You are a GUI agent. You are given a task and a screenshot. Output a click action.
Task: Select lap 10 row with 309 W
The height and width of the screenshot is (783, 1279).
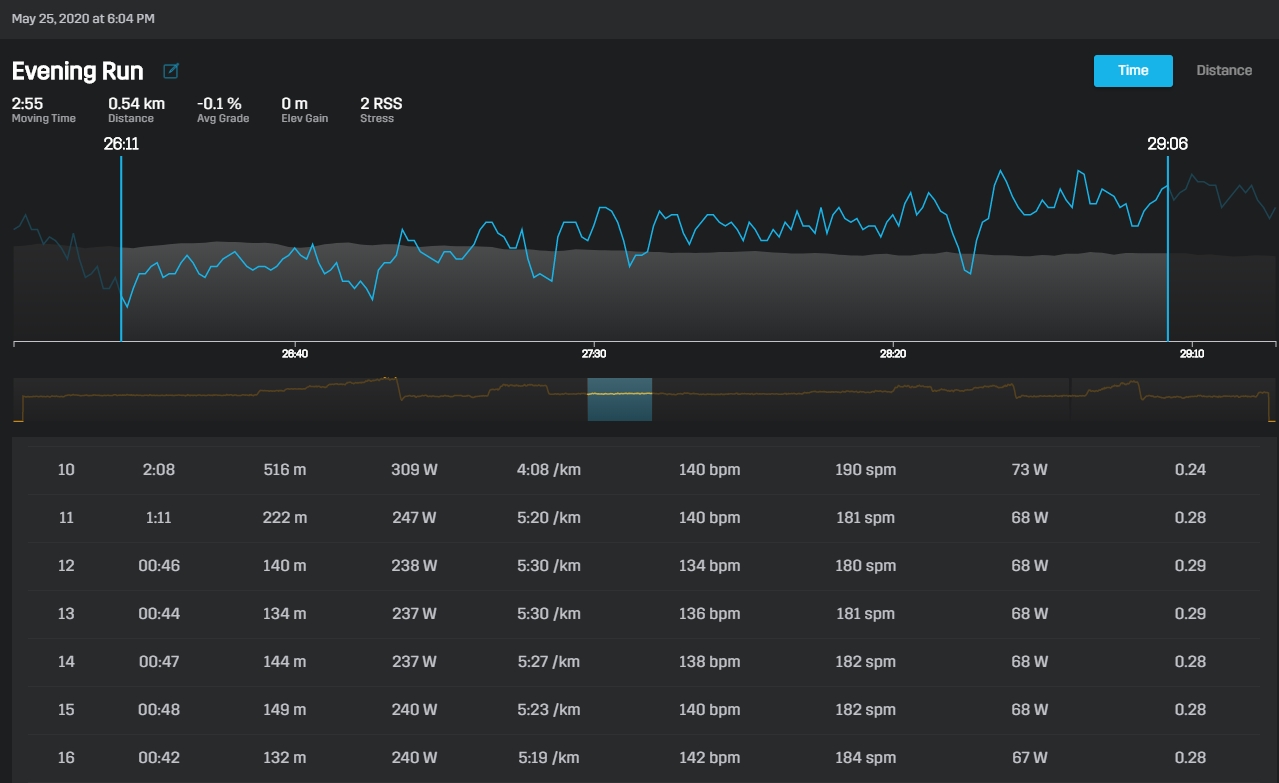[x=639, y=470]
